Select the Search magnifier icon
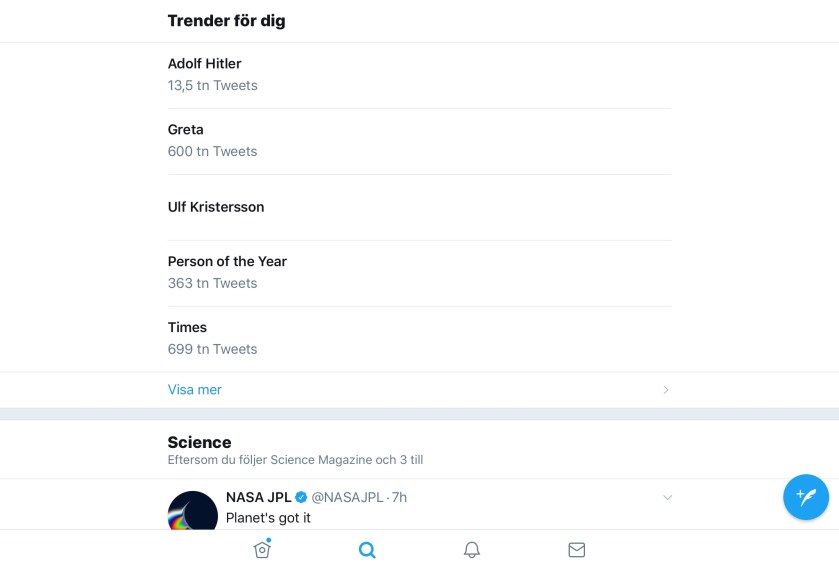 (367, 549)
